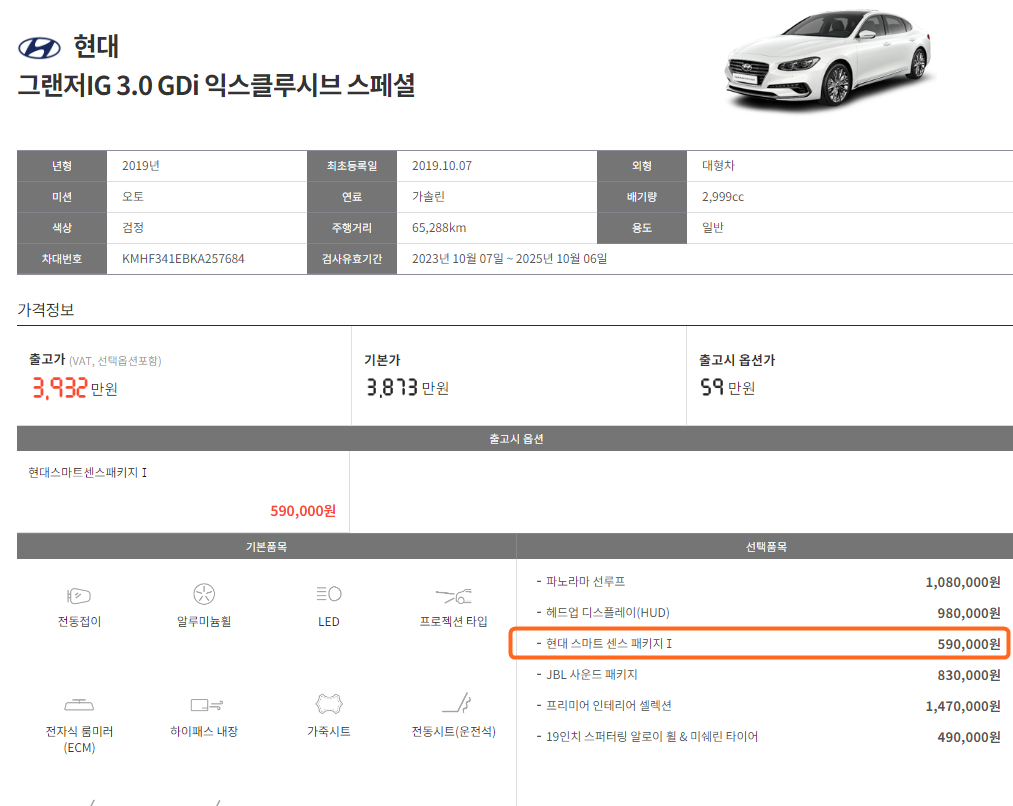
Task: Click the 대형차 body type value
Action: coord(718,166)
